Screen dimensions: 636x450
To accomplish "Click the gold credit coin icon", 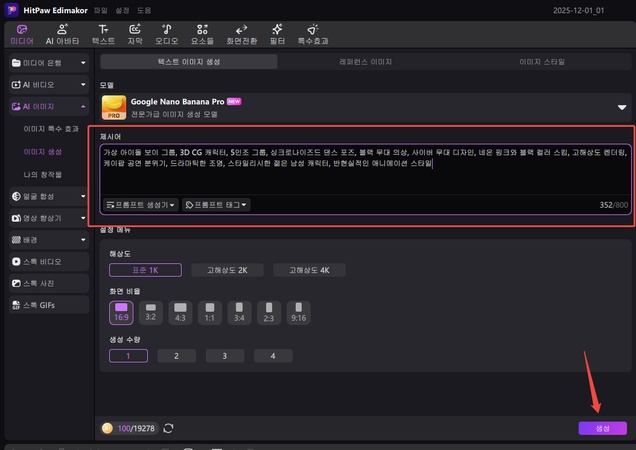I will pyautogui.click(x=107, y=428).
